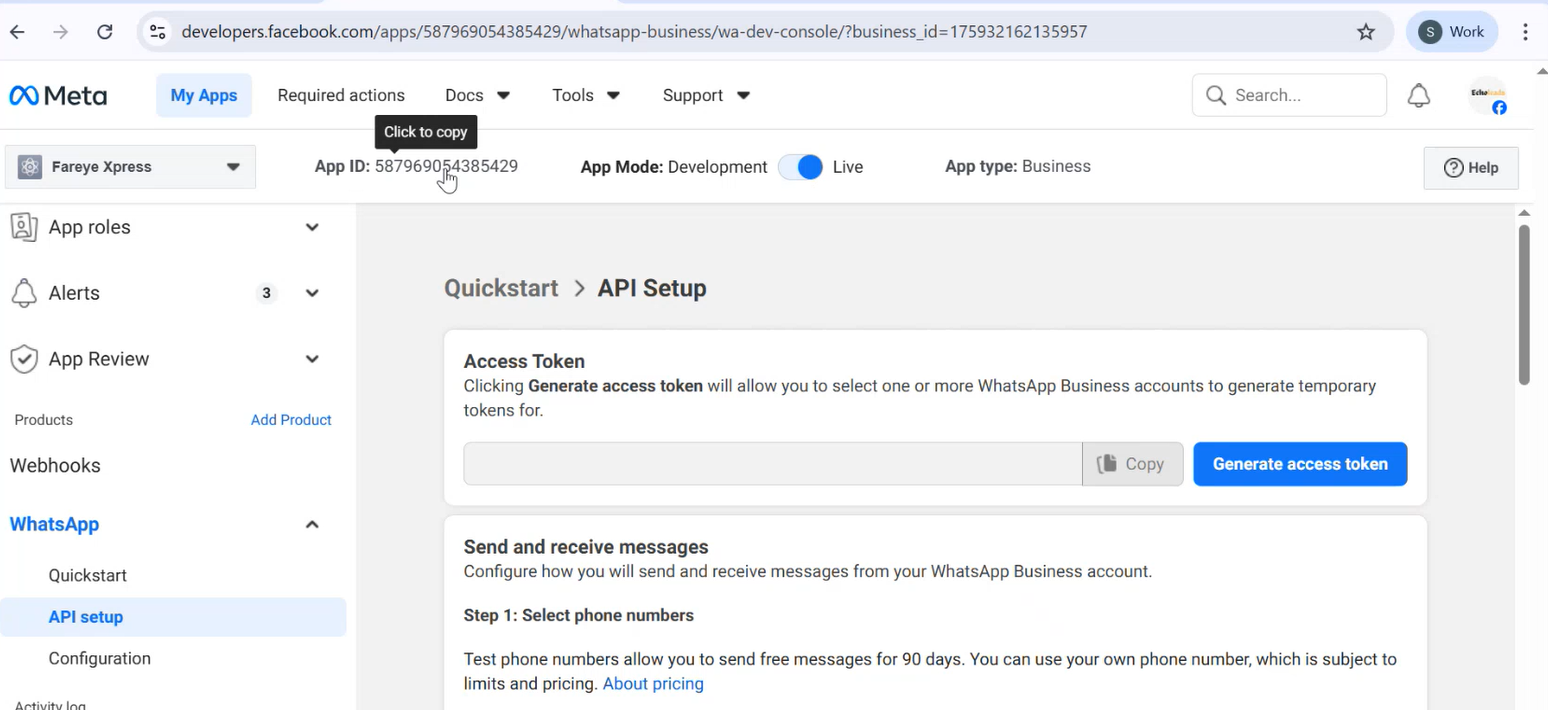Screen dimensions: 1548x710
Task: Reload the page
Action: (105, 31)
